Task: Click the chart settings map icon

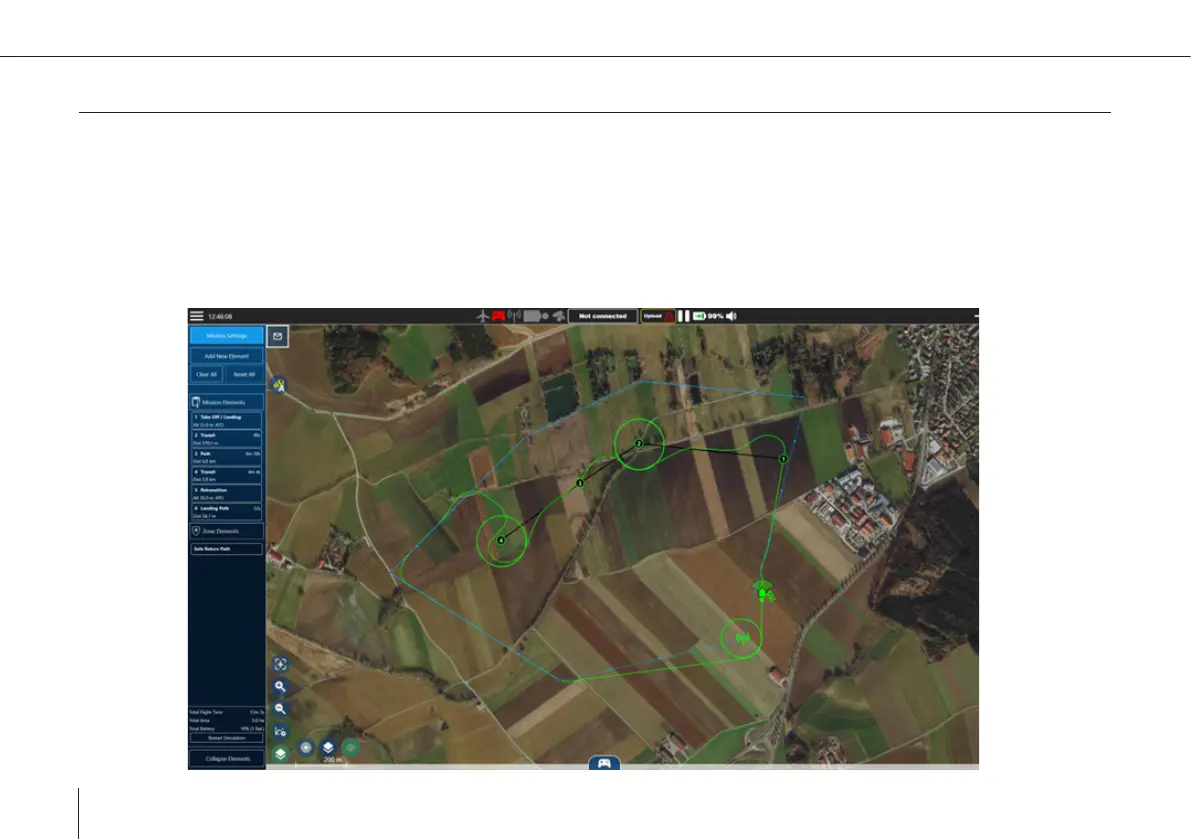Action: click(280, 731)
